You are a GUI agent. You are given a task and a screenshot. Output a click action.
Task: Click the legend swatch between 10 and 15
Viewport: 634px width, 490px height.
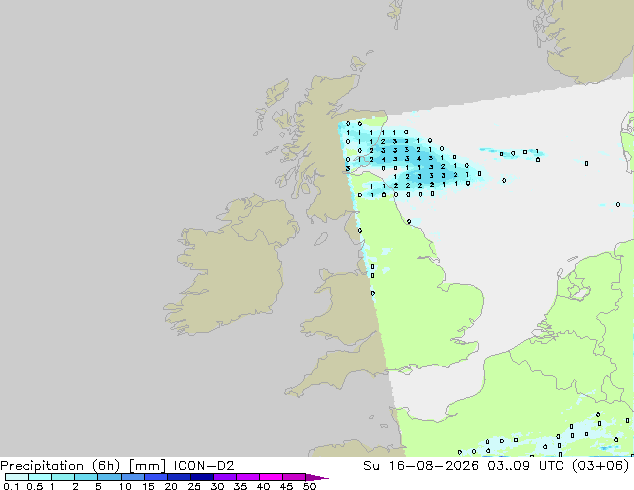(x=132, y=477)
